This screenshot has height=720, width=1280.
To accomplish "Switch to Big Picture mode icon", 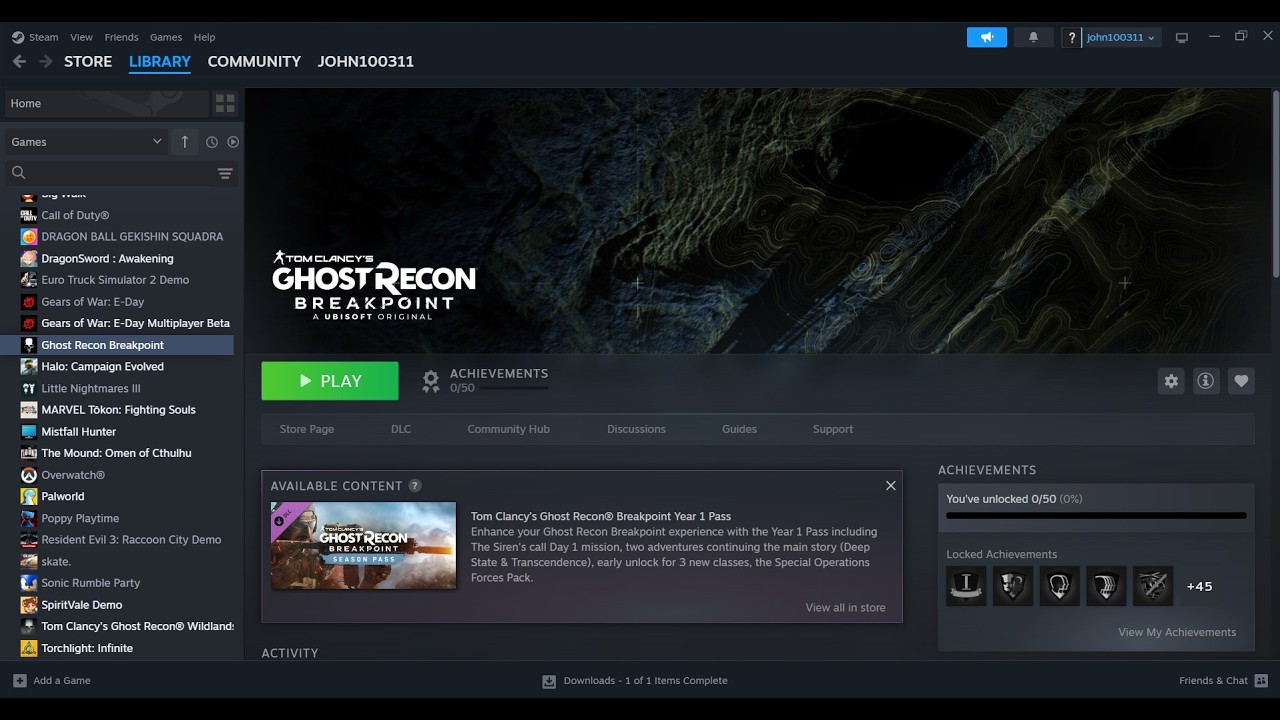I will click(1182, 38).
